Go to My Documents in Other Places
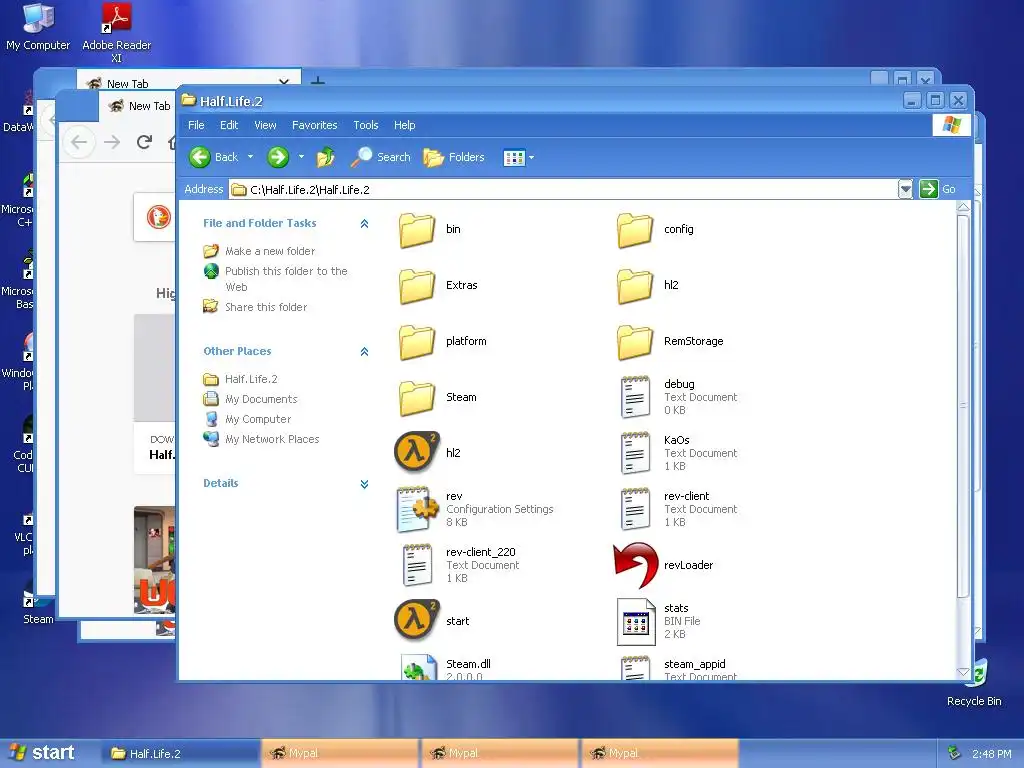This screenshot has width=1024, height=768. [261, 399]
